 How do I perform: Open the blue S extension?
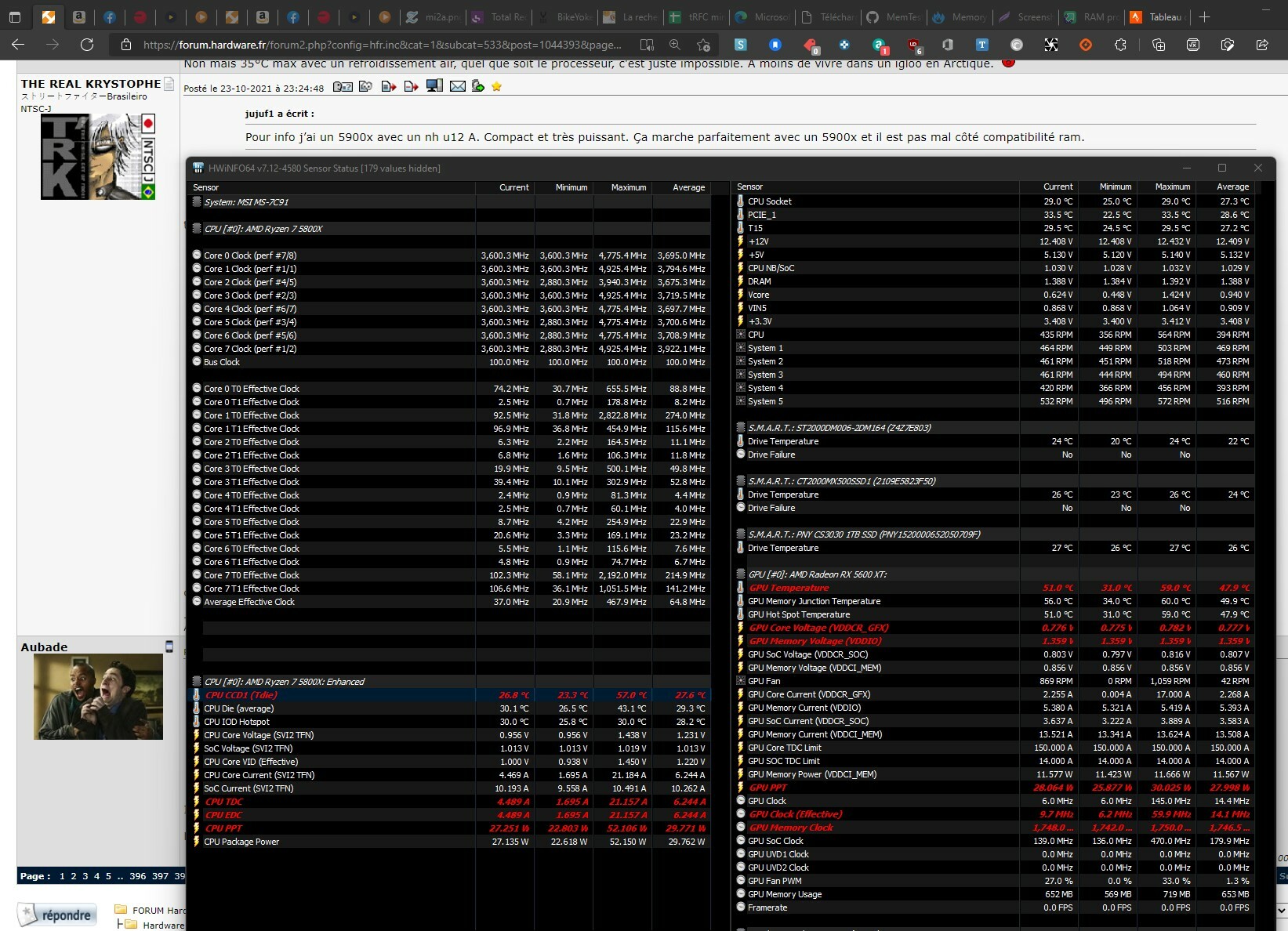[740, 45]
